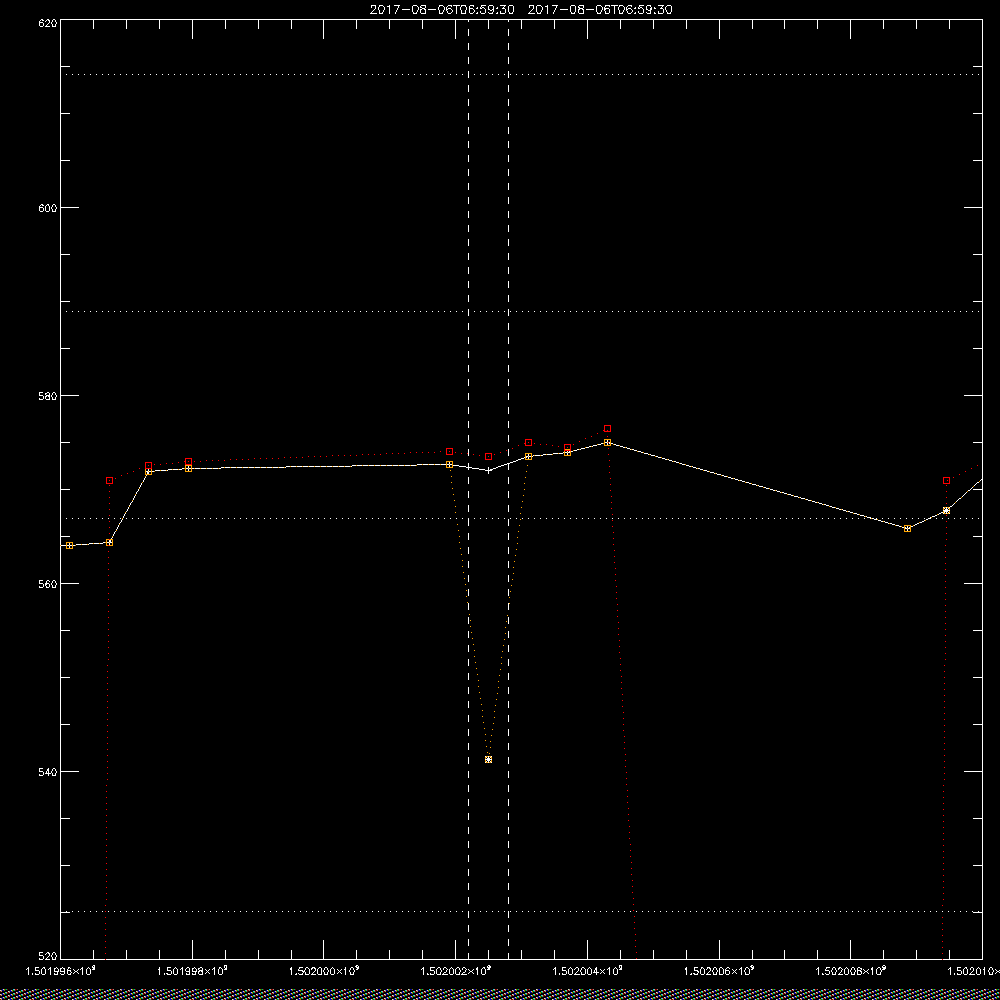The height and width of the screenshot is (1000, 1000).
Task: Click the 1.502006×10⁹ x-axis label
Action: pos(720,971)
